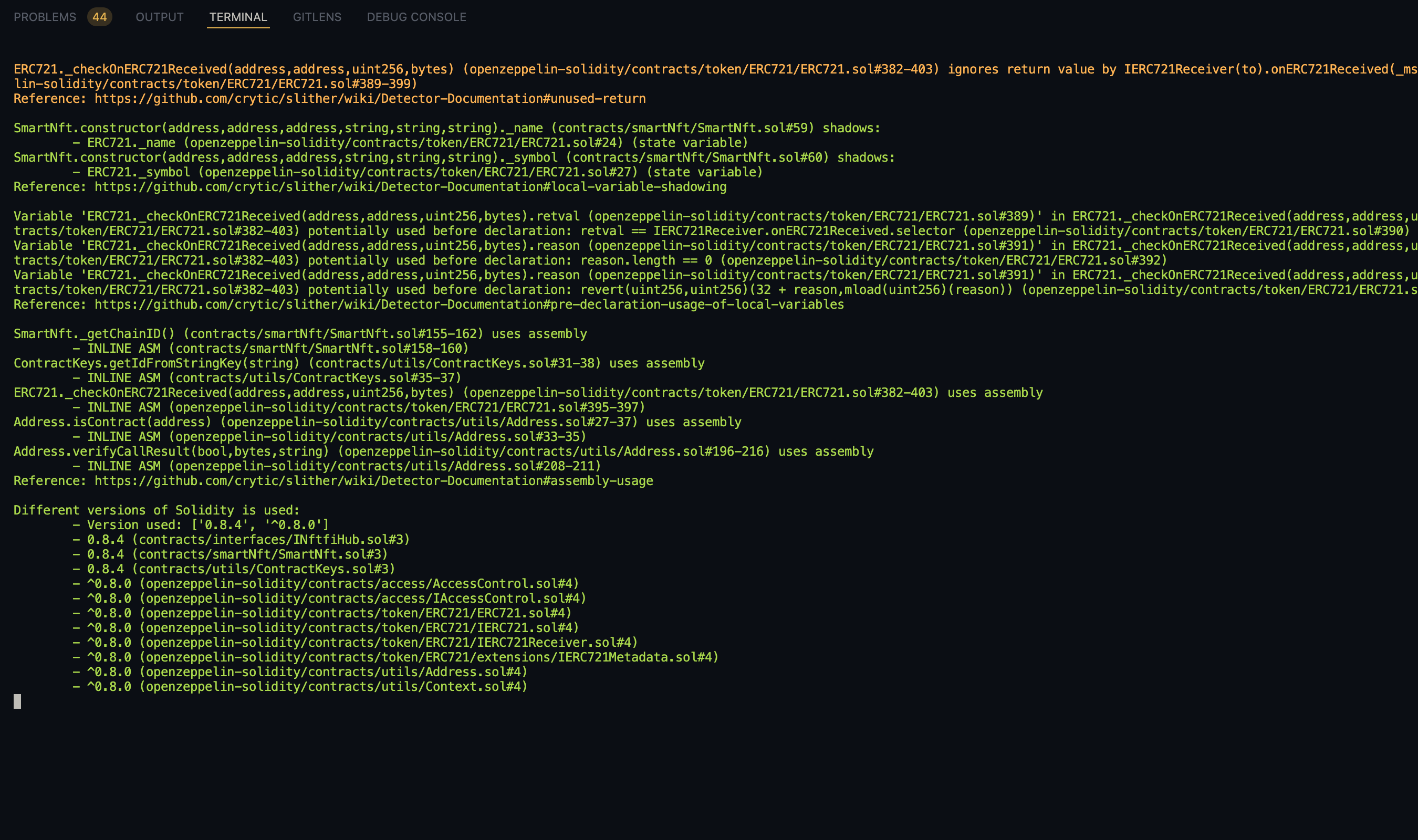Click the ^0.8.0 utils/Address.sol#4 line
Screen dimensions: 1418x840
point(300,673)
